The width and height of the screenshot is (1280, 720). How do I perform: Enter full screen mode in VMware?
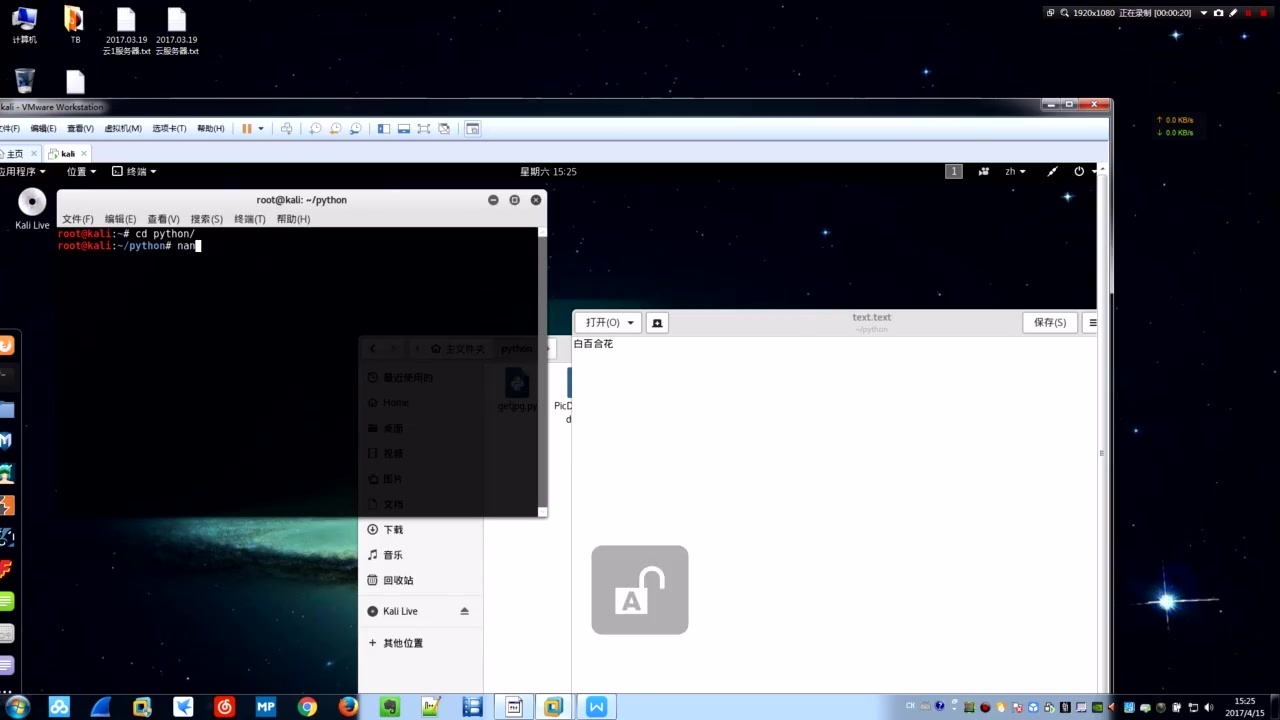(x=424, y=128)
